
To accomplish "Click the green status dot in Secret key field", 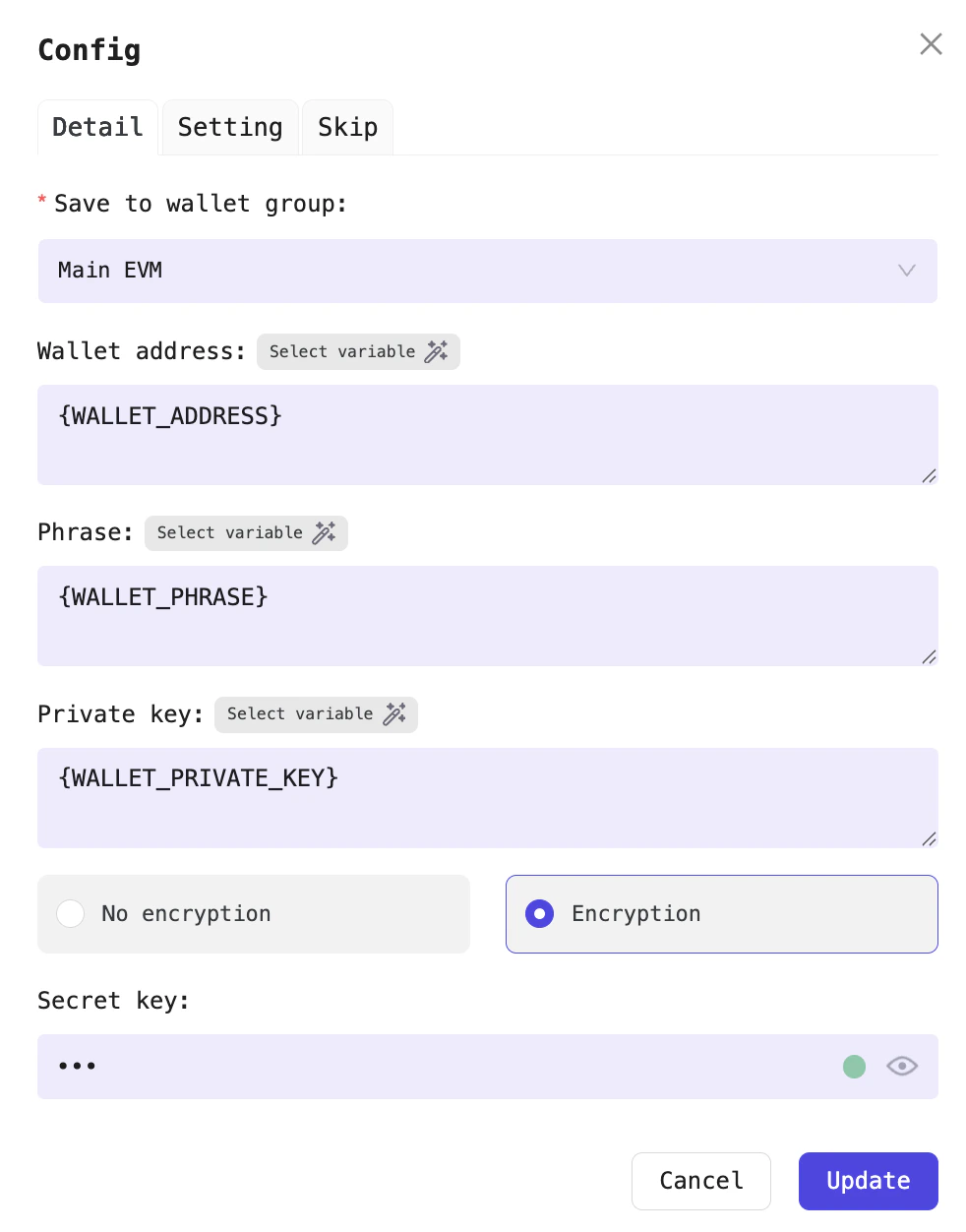I will [x=854, y=1067].
